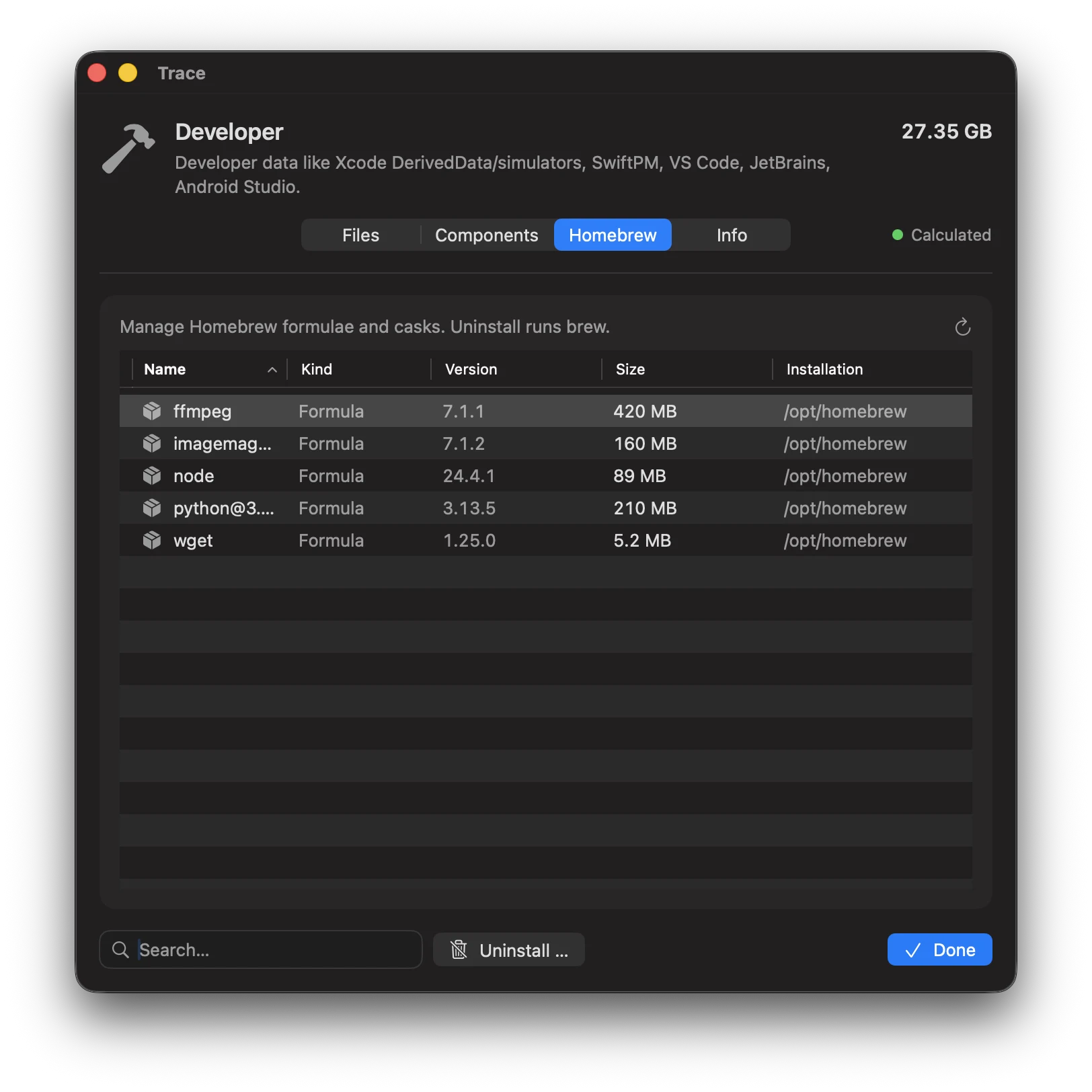Select the Homebrew tab
1092x1092 pixels.
(613, 235)
